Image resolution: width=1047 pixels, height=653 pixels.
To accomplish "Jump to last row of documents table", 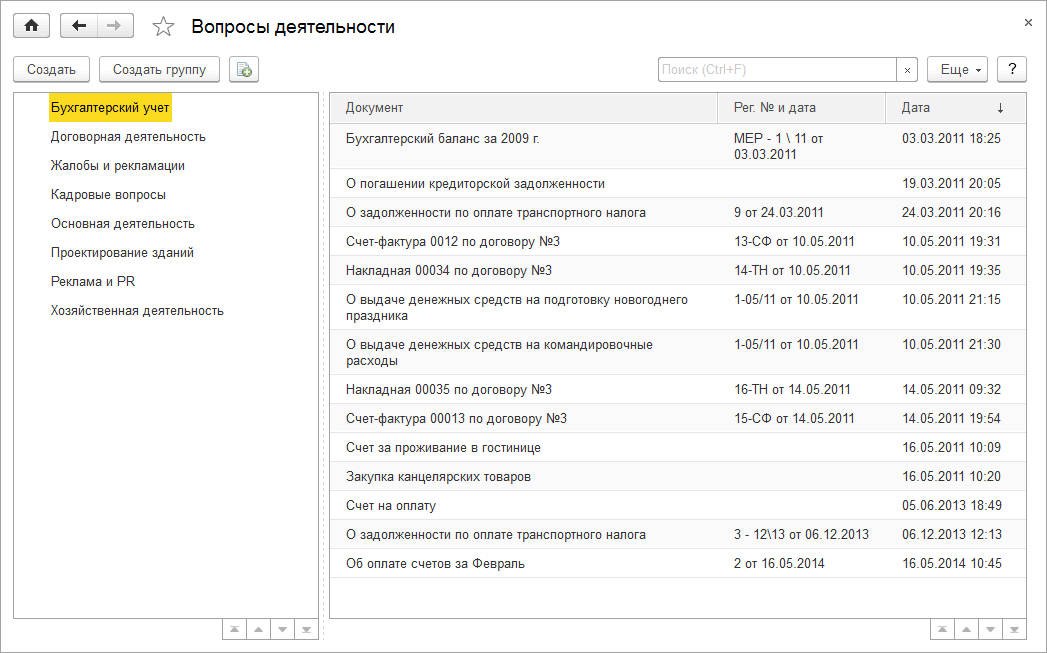I will 1014,630.
